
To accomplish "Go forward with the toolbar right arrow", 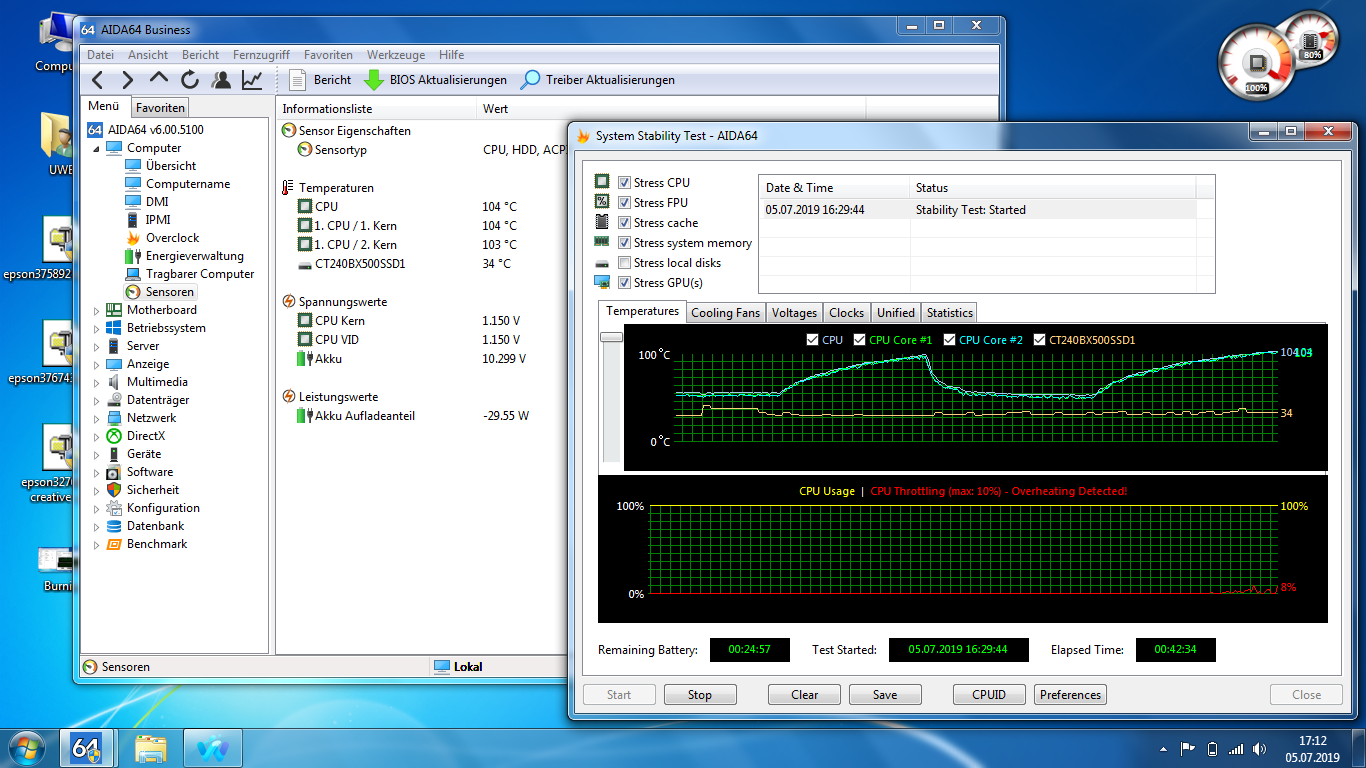I will pos(128,80).
